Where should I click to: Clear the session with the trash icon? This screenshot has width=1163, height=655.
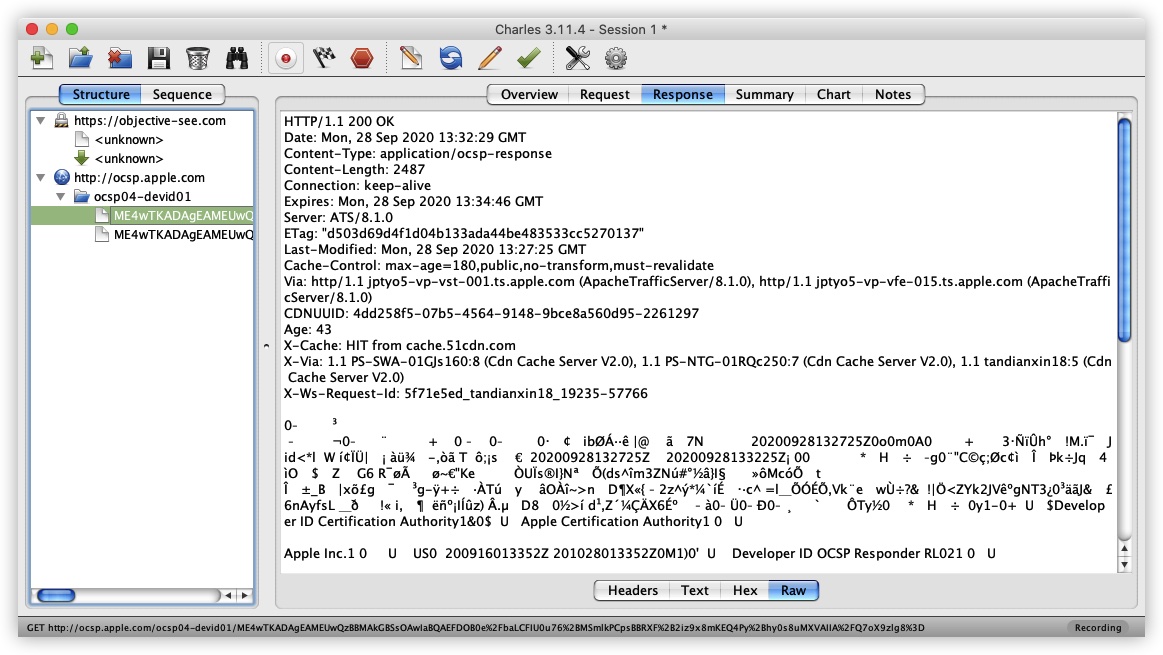(197, 58)
